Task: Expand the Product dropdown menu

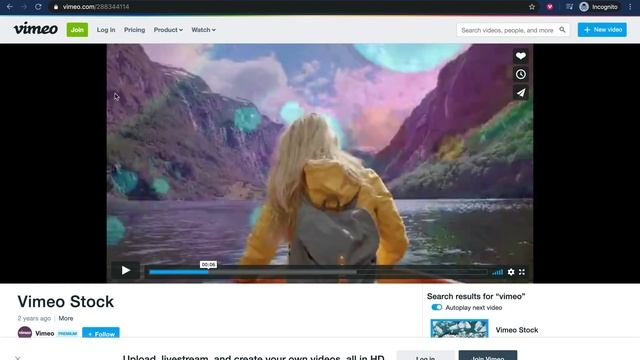Action: pyautogui.click(x=168, y=30)
